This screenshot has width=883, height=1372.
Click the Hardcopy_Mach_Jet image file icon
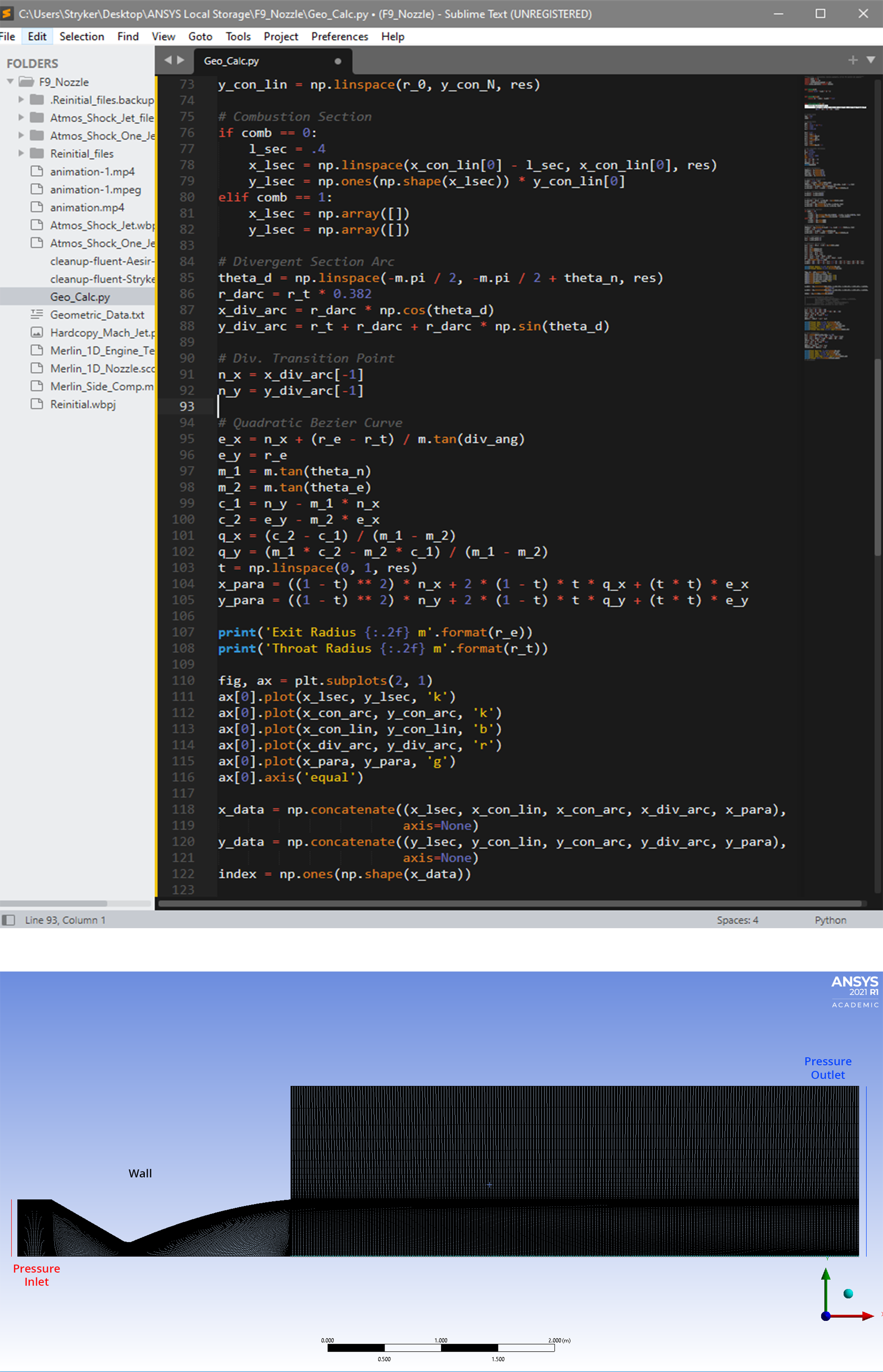click(x=37, y=333)
